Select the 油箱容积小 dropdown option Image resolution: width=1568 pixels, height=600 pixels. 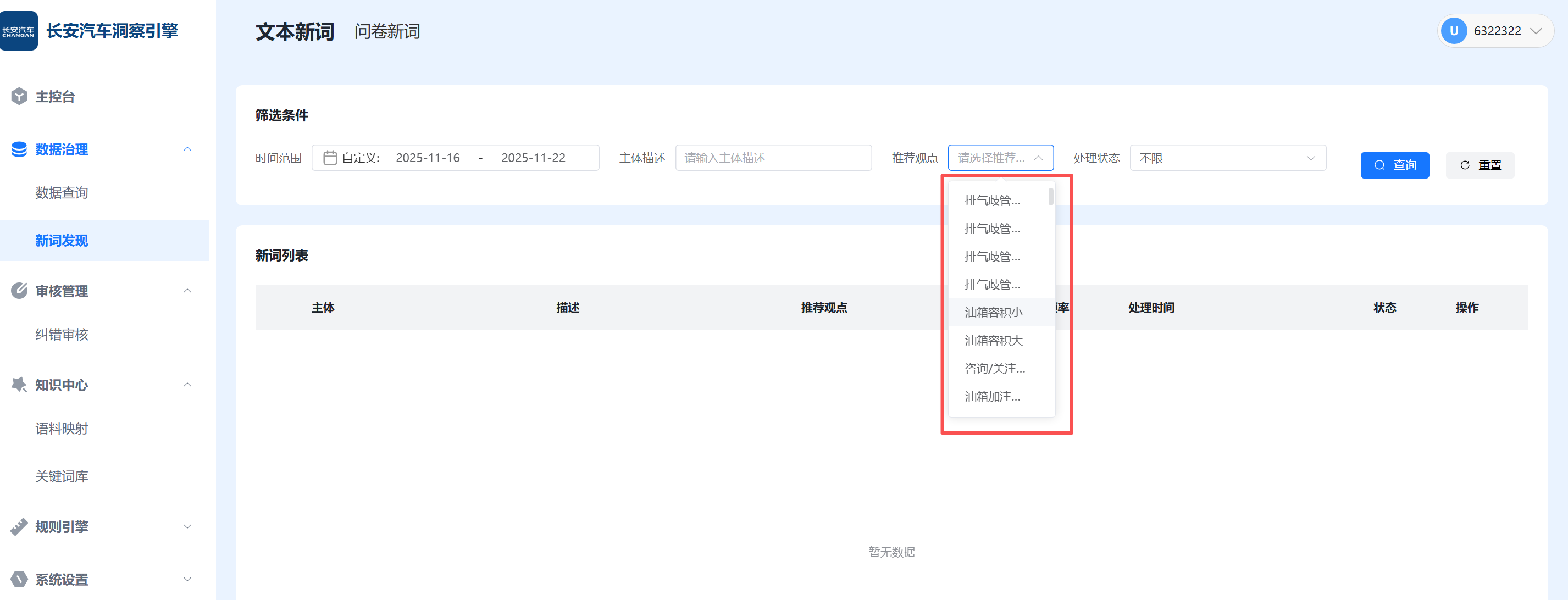[993, 312]
